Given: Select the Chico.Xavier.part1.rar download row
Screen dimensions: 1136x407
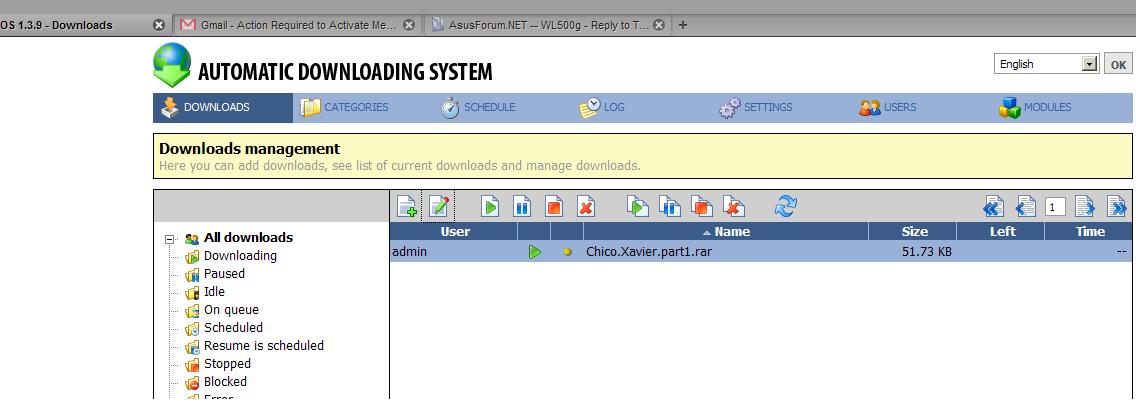Looking at the screenshot, I should [x=648, y=252].
